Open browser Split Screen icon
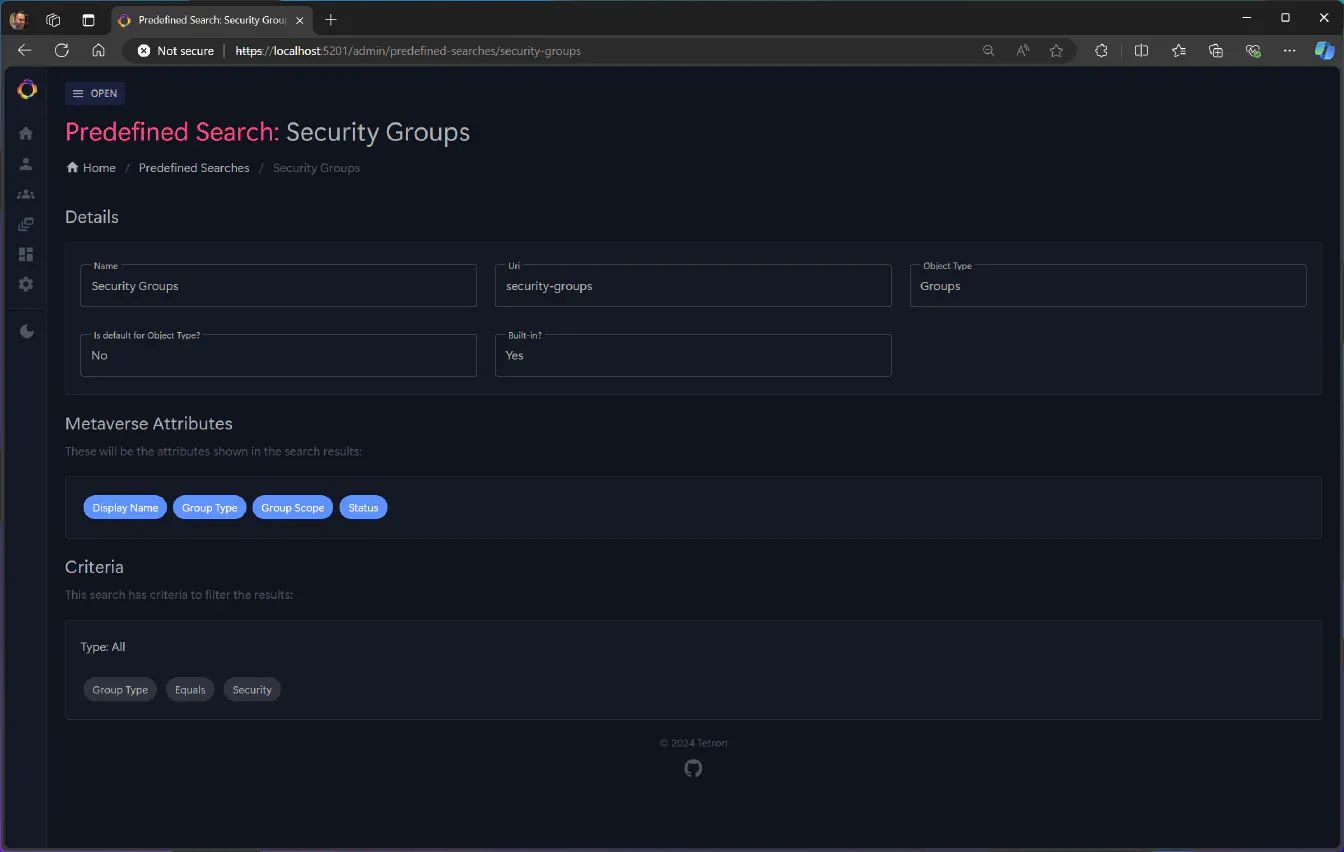The image size is (1344, 852). tap(1141, 50)
